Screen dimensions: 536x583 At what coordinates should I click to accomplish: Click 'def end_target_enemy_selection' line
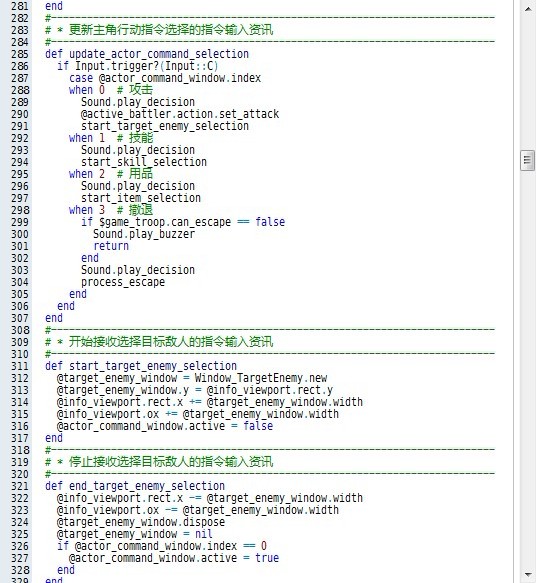point(135,486)
